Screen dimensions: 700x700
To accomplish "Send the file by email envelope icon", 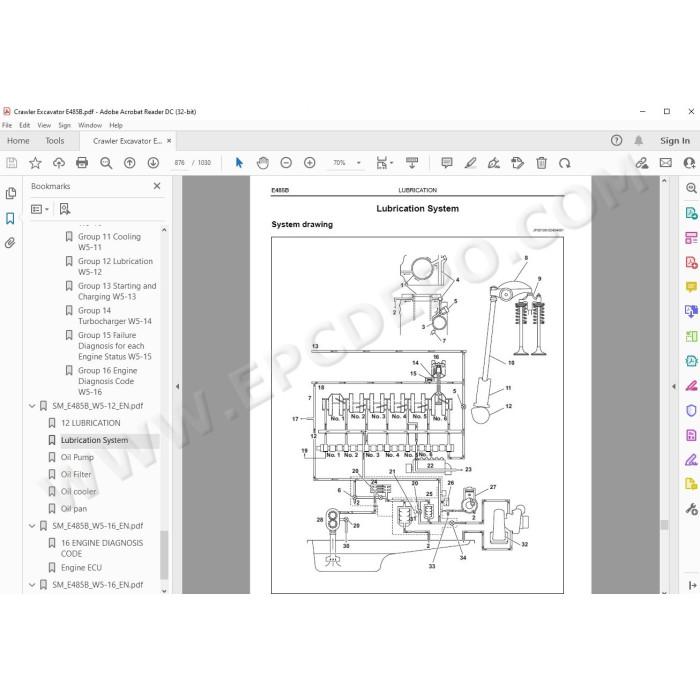I will (666, 163).
